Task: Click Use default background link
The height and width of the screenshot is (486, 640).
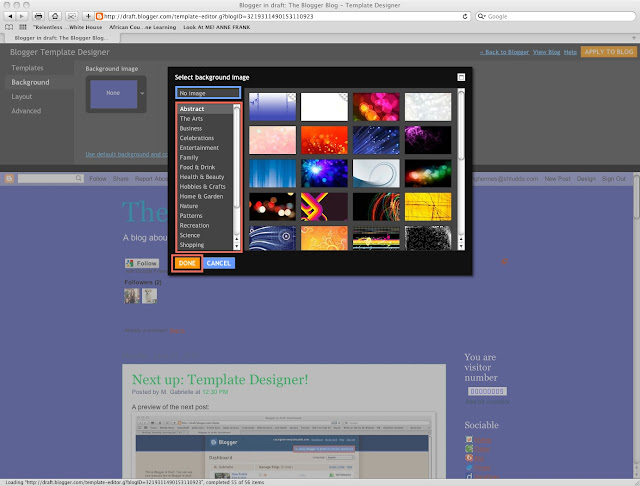Action: 127,154
